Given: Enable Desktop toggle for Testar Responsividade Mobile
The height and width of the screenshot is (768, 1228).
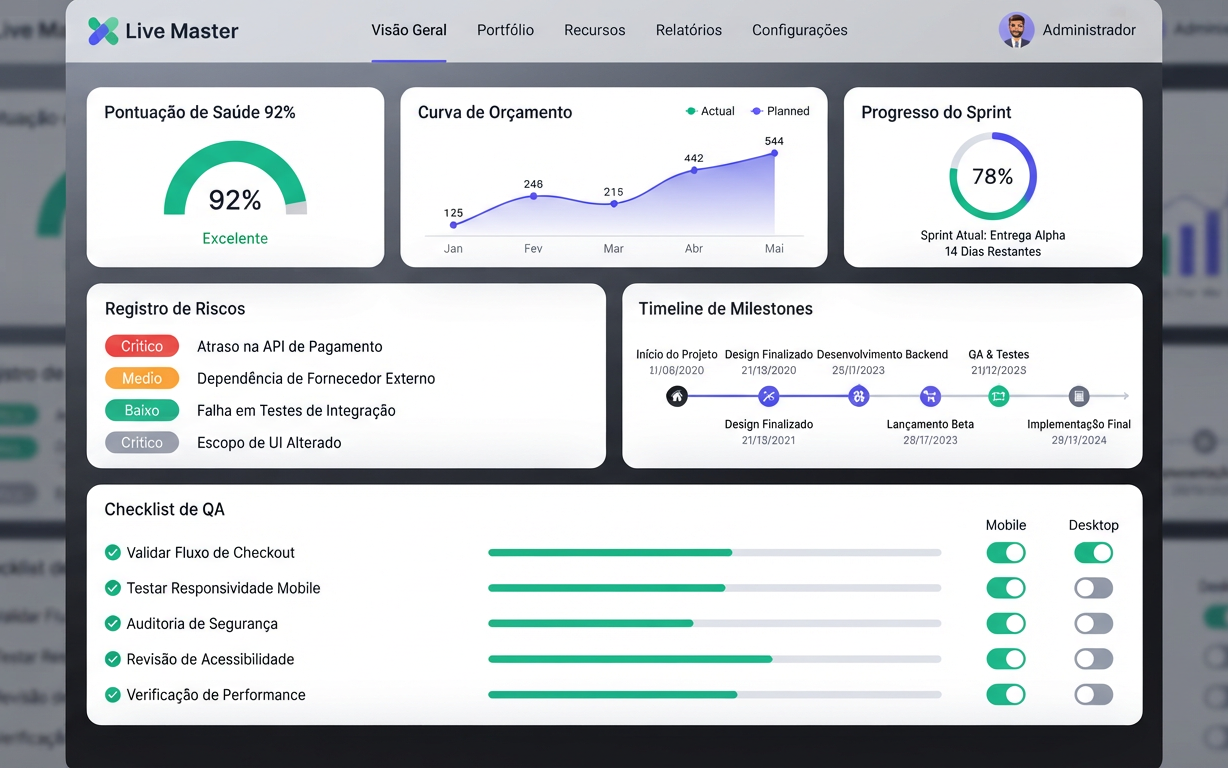Looking at the screenshot, I should 1094,588.
